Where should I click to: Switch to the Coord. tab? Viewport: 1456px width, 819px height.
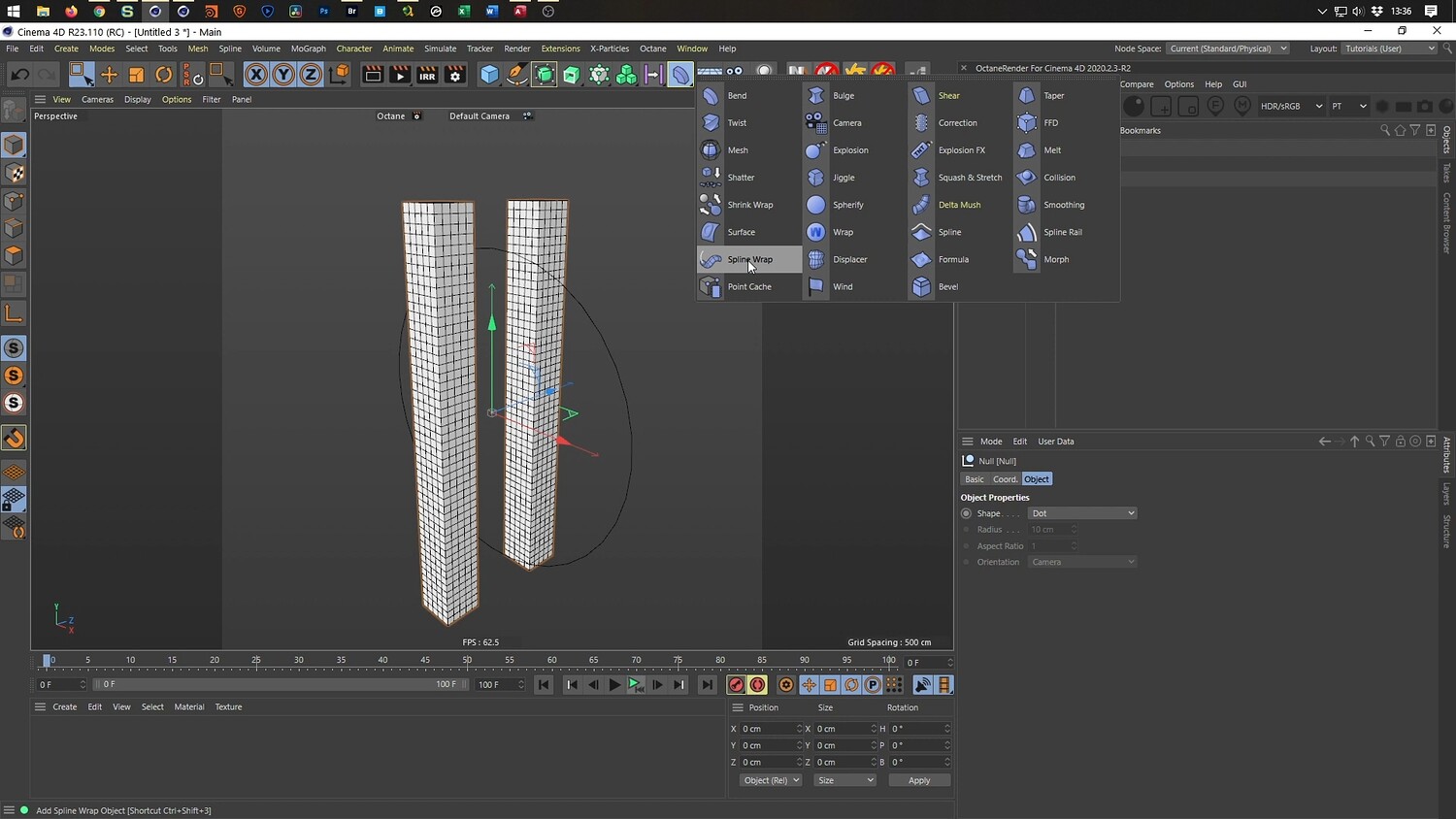[x=1005, y=479]
